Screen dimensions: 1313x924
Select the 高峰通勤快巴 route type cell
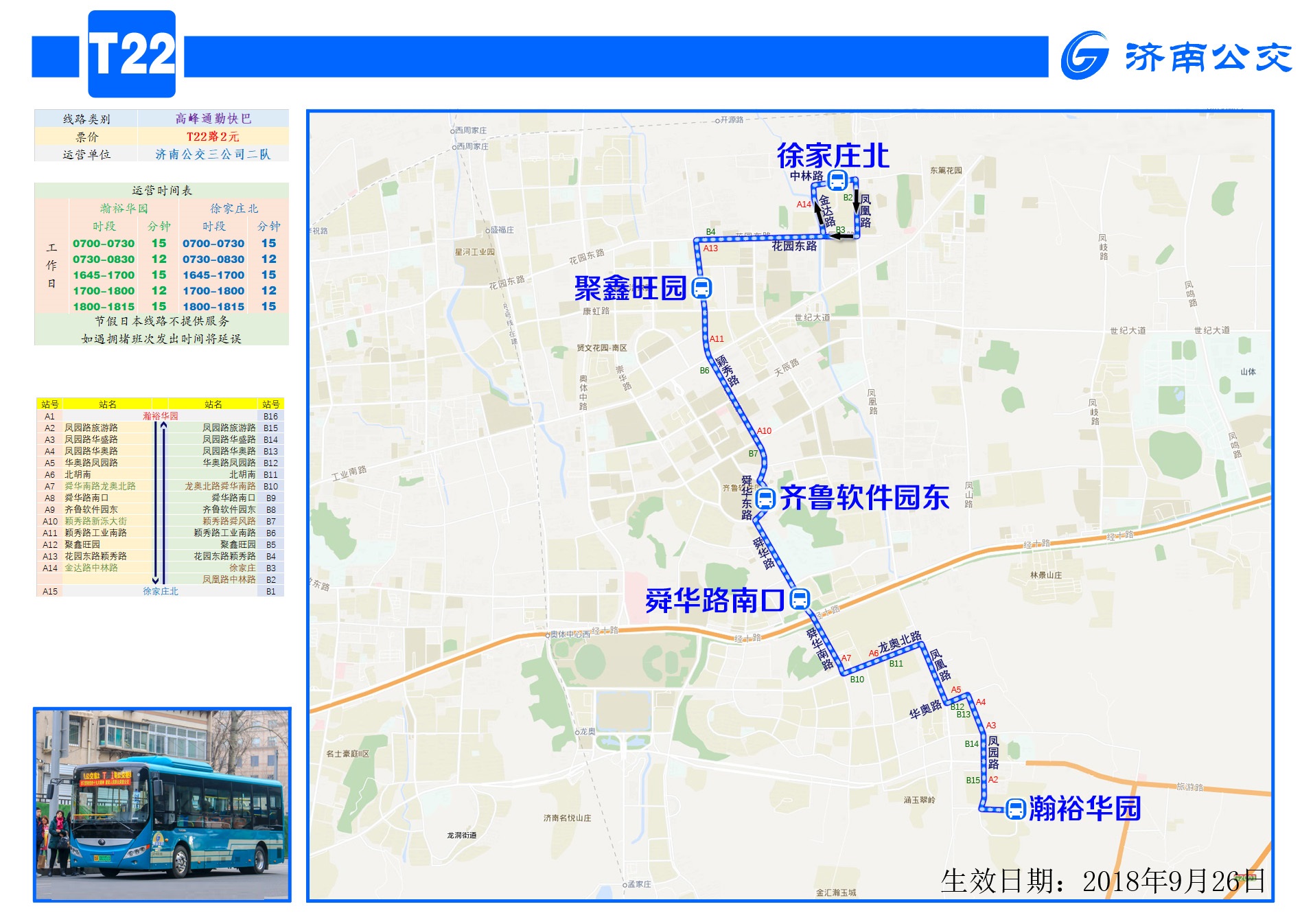(213, 119)
